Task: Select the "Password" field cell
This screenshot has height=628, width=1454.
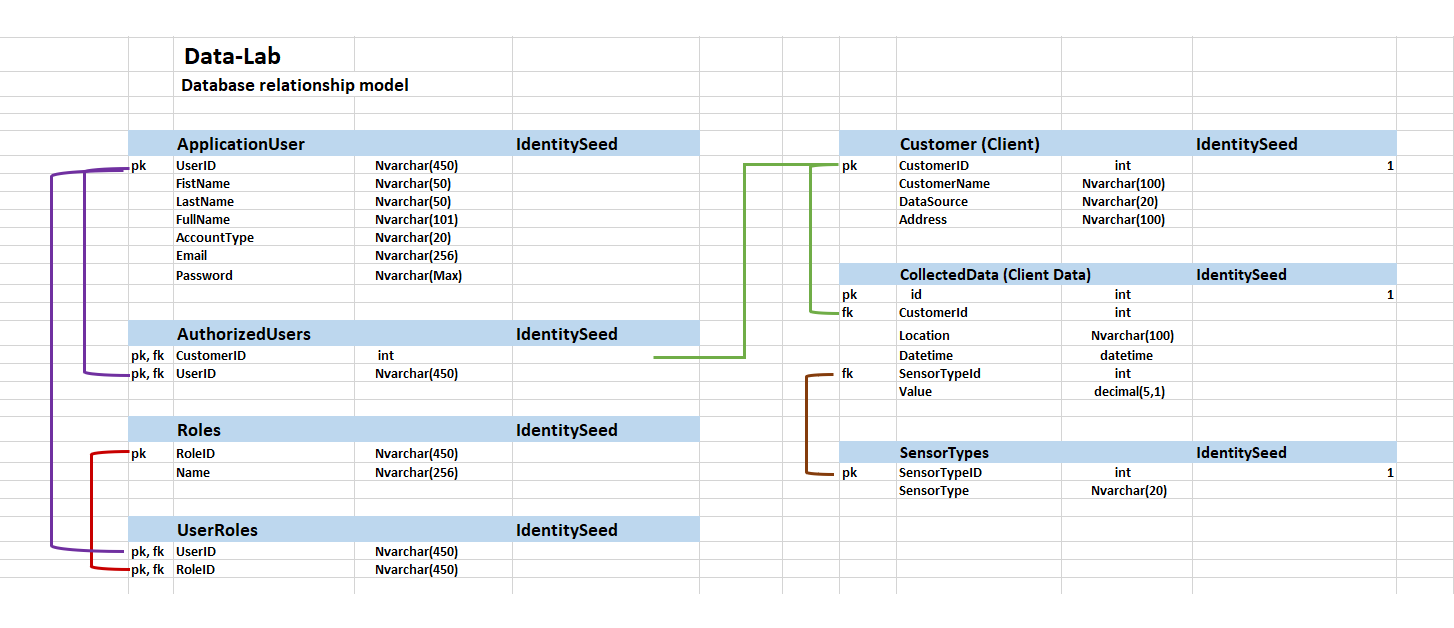Action: pos(204,275)
